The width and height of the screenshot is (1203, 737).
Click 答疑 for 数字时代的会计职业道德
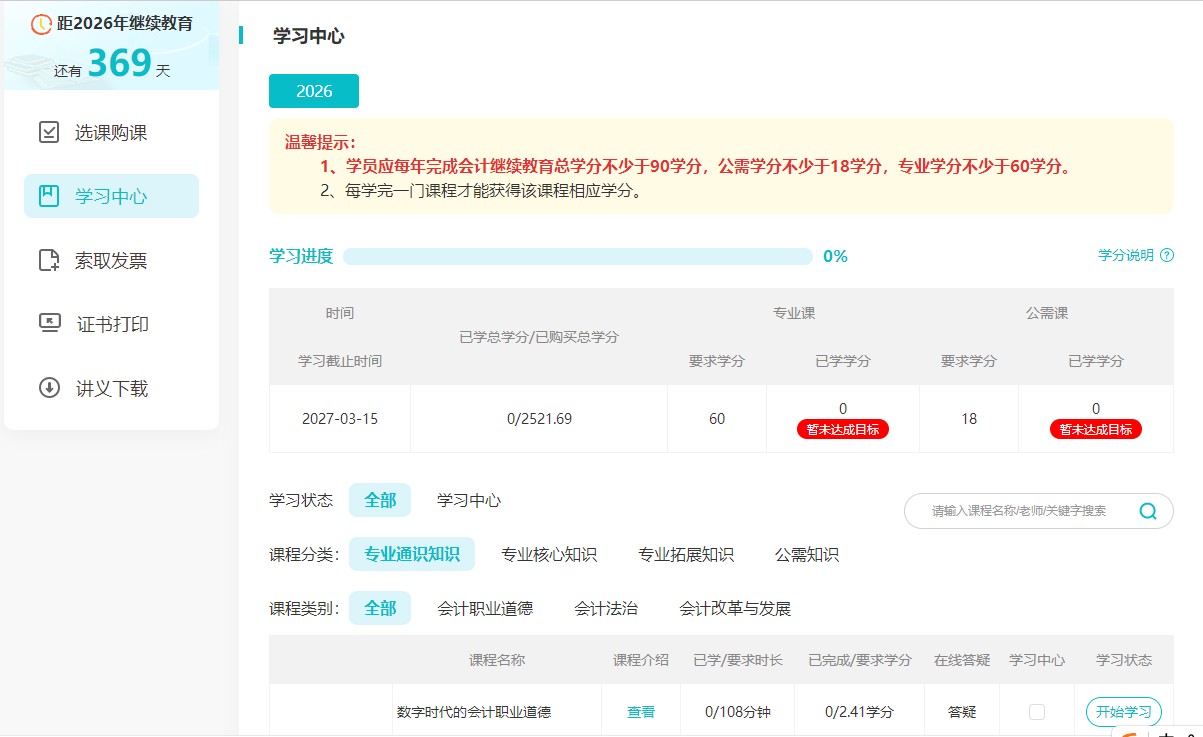pos(962,712)
